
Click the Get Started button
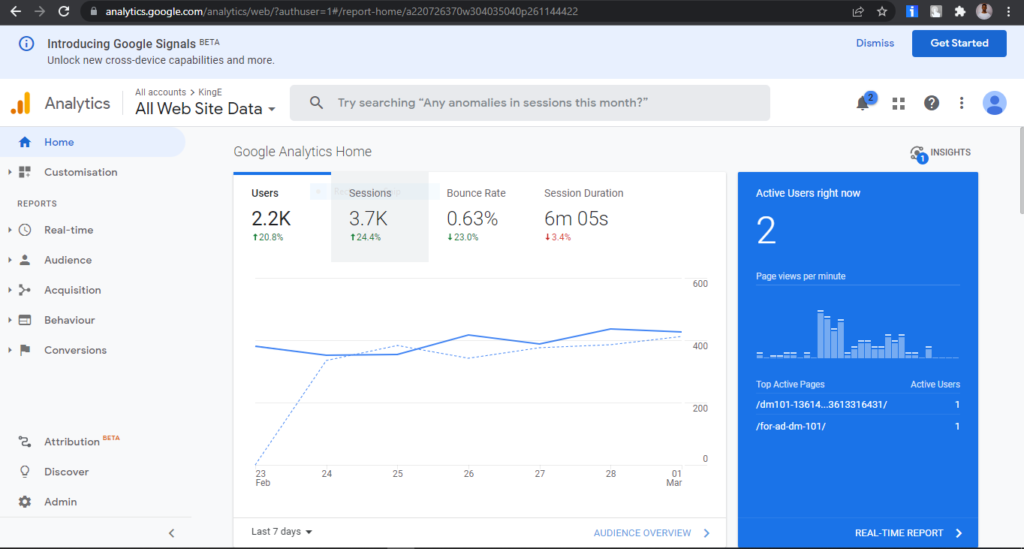tap(959, 43)
